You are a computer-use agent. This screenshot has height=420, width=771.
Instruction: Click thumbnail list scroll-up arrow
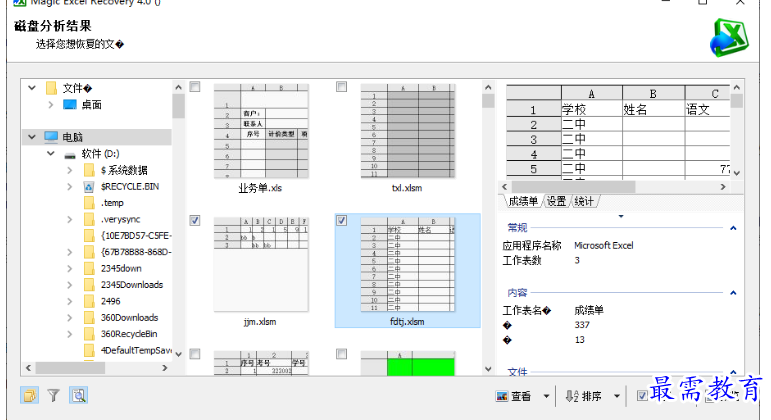pyautogui.click(x=488, y=87)
